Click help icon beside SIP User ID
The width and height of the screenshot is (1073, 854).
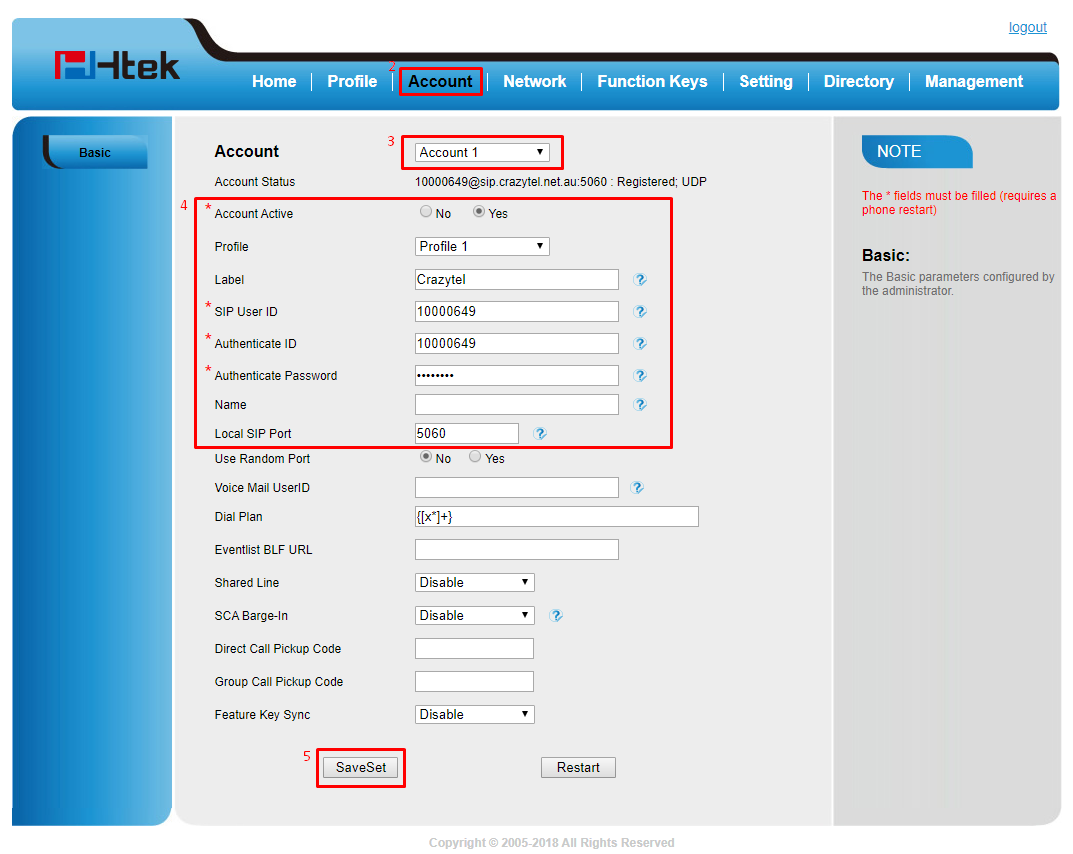pyautogui.click(x=640, y=312)
